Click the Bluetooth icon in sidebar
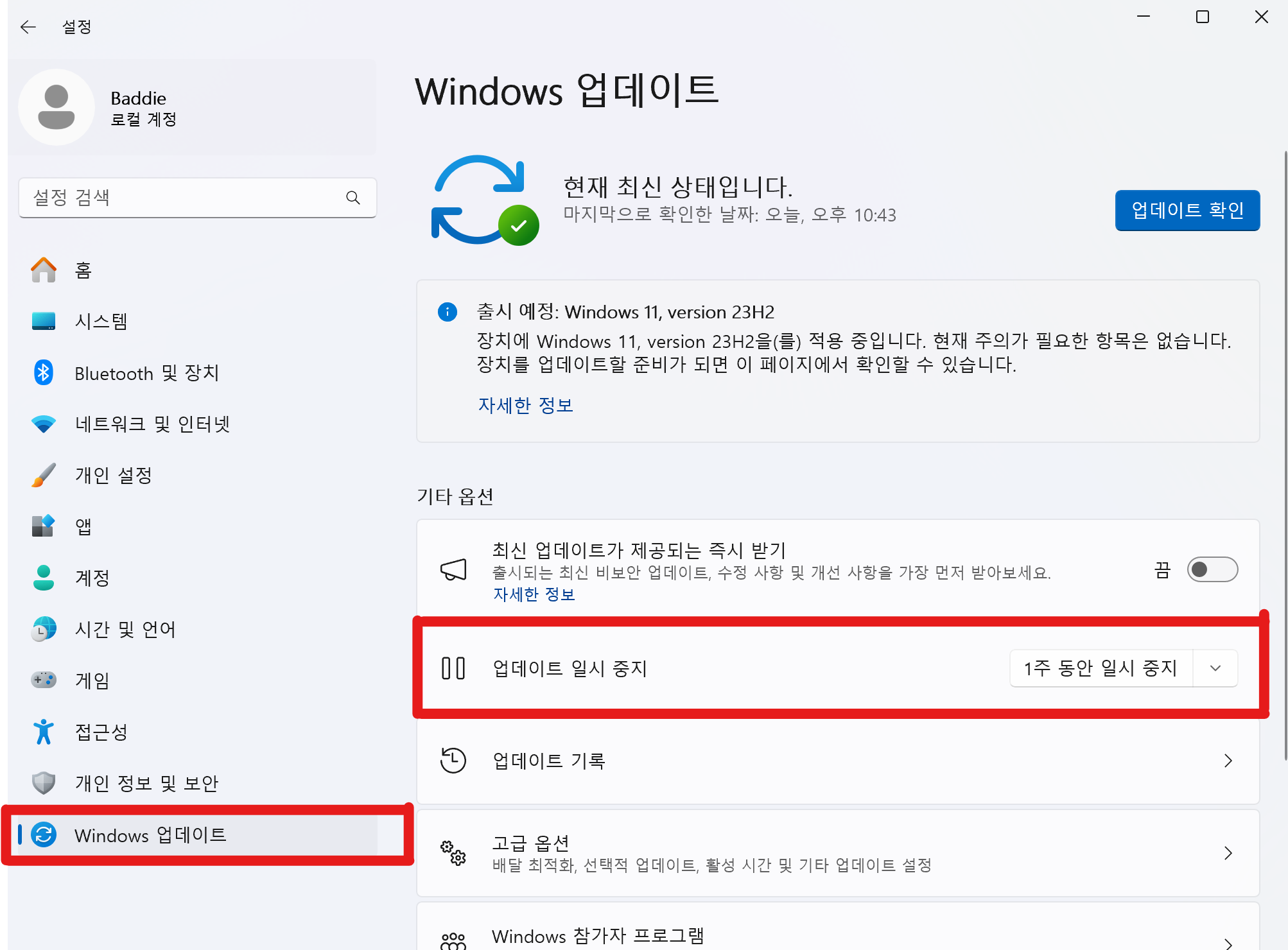The width and height of the screenshot is (1288, 950). pos(44,372)
